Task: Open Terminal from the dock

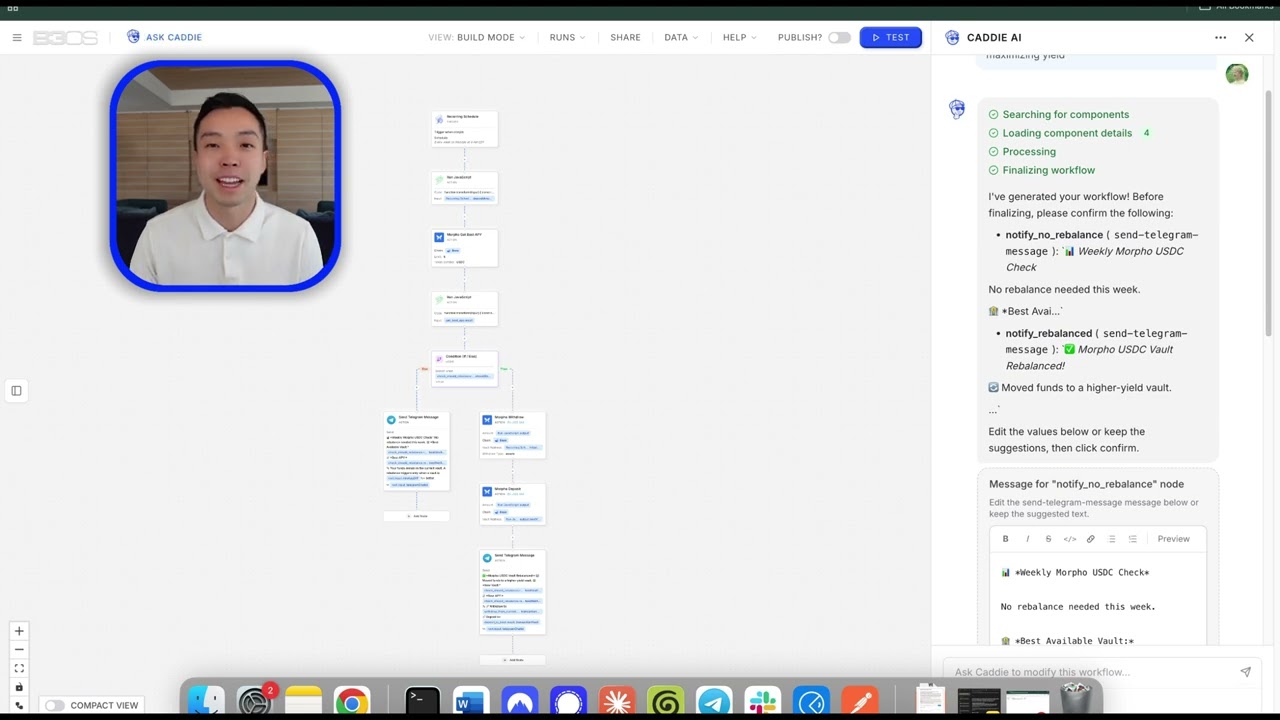Action: coord(423,702)
